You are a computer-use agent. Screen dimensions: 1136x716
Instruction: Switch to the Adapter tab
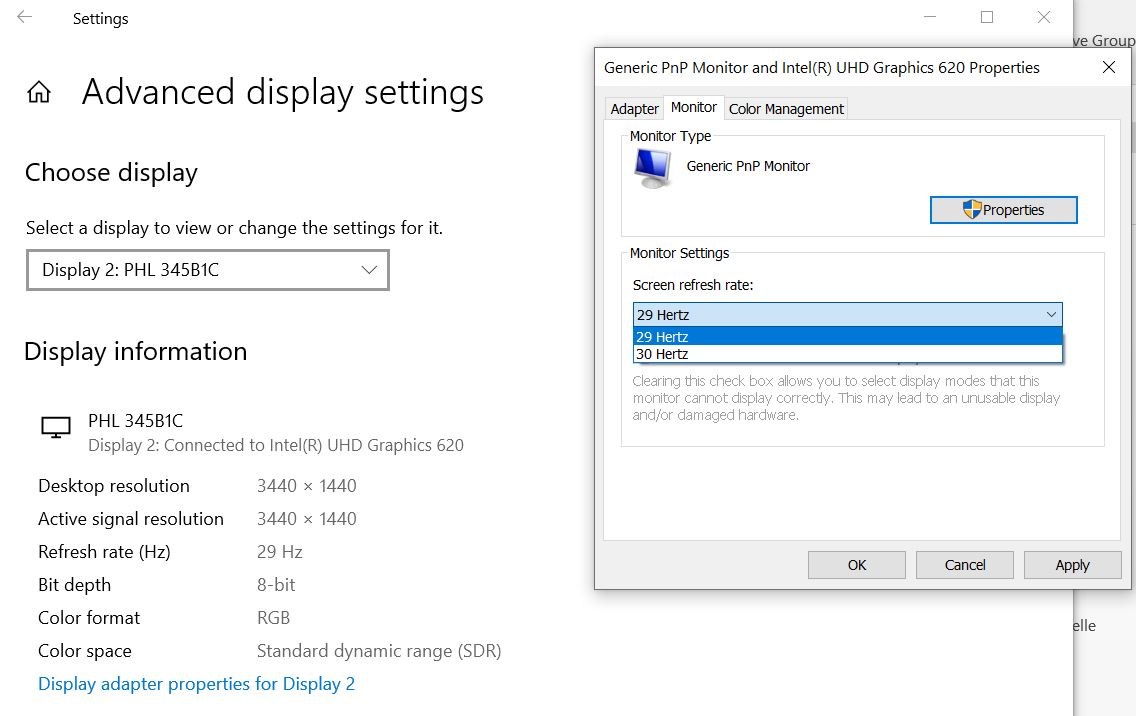tap(635, 109)
